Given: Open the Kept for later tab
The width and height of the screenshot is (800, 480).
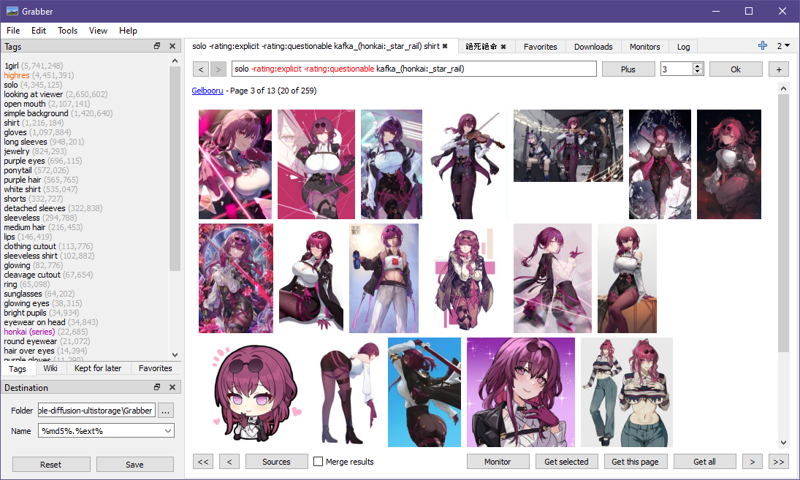Looking at the screenshot, I should [97, 368].
